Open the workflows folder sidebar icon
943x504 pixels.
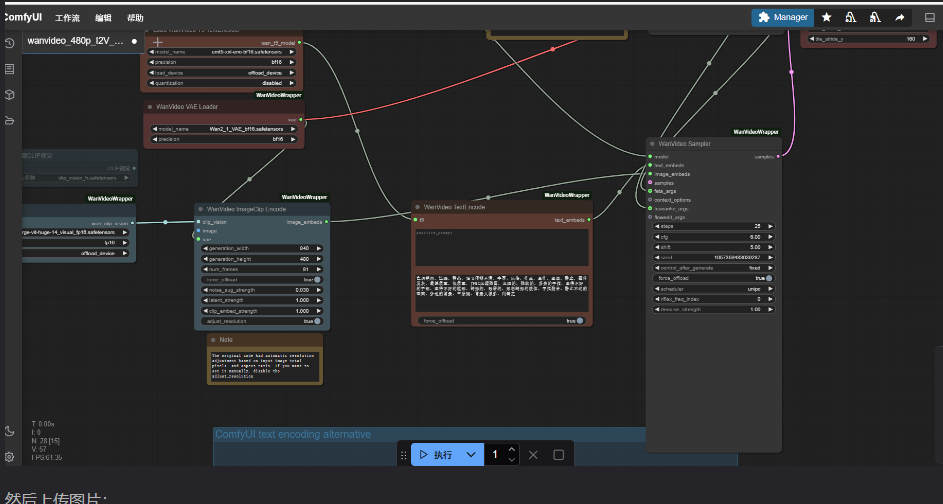9,121
